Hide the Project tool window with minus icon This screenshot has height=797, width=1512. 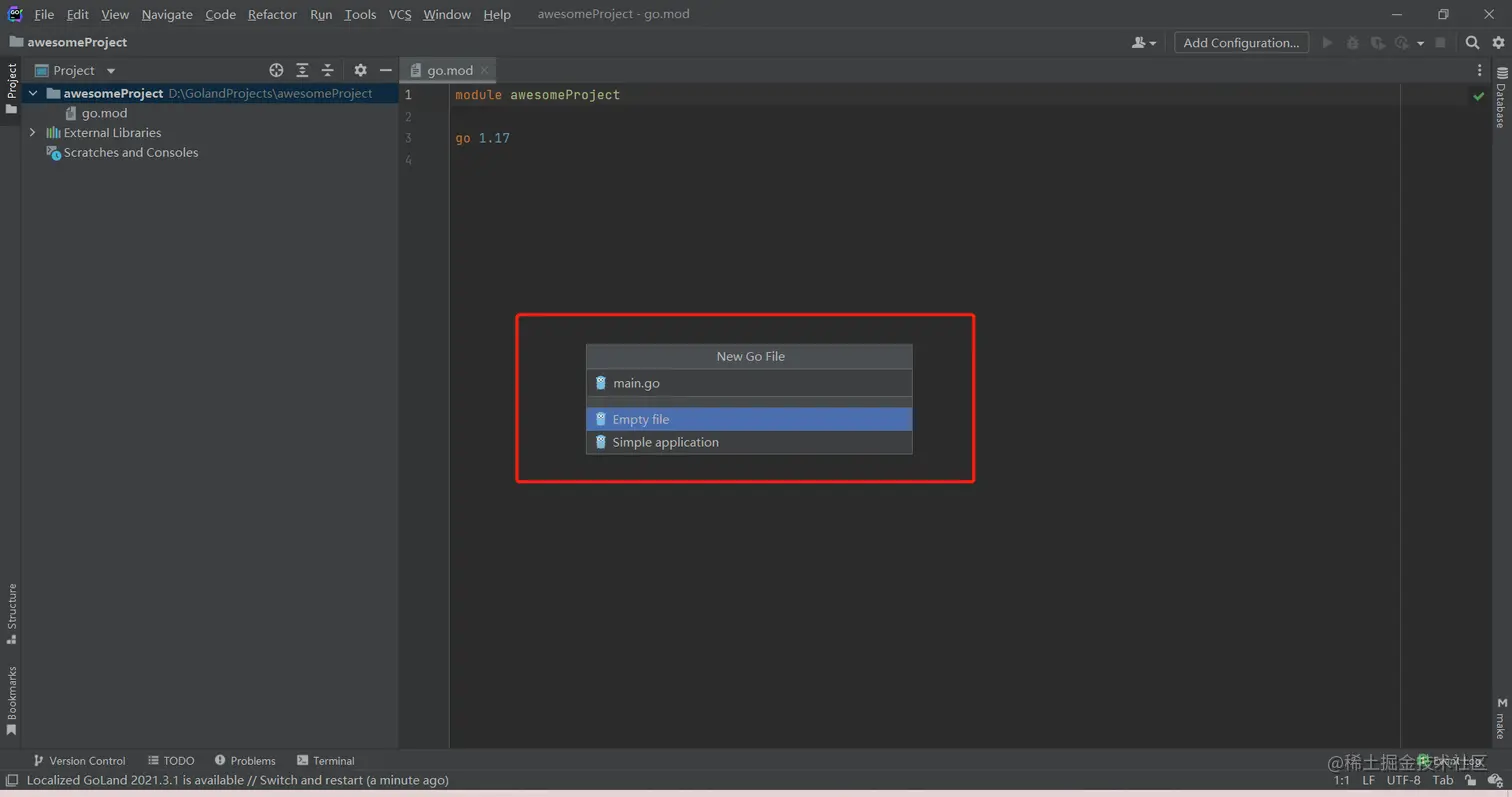click(x=385, y=70)
